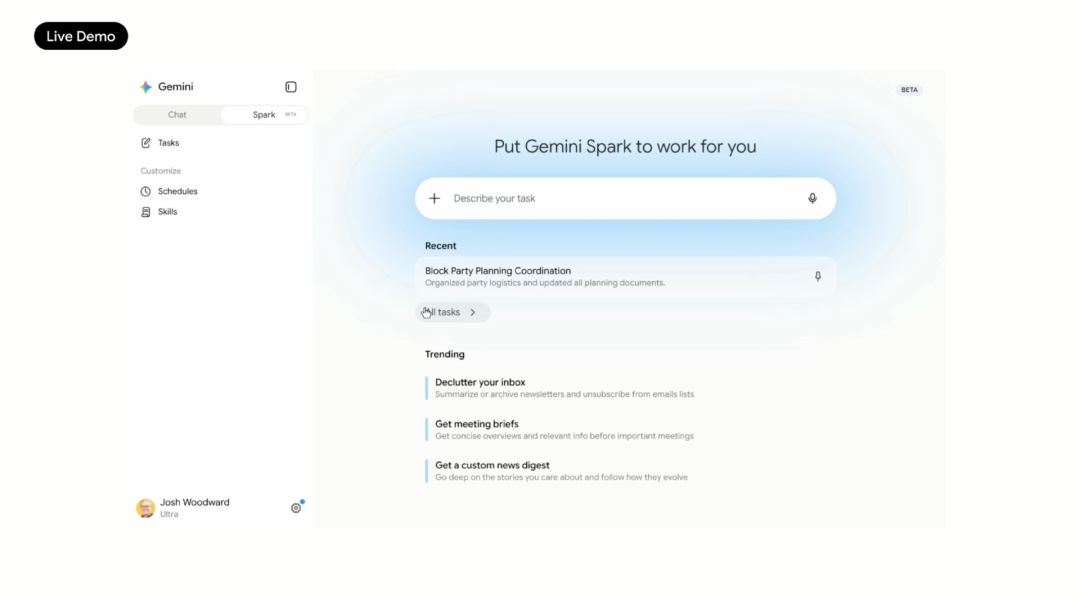Click the Trending section heading
Viewport: 1080px width, 599px height.
tap(445, 355)
